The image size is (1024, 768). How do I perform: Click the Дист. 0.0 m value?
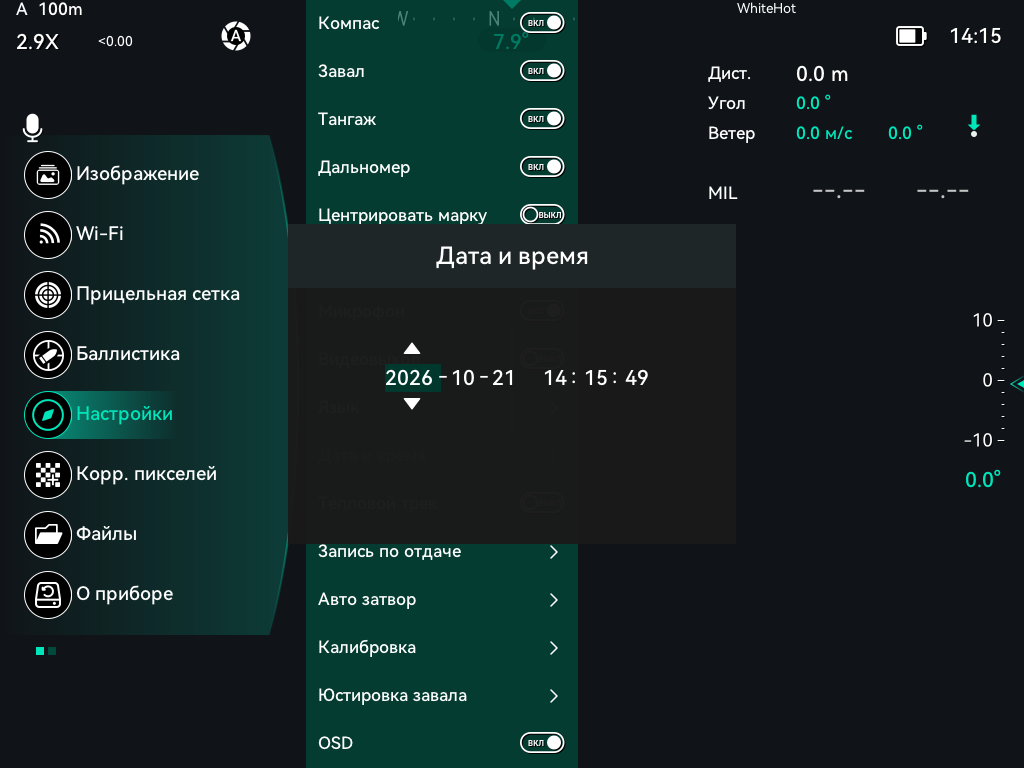pyautogui.click(x=822, y=74)
